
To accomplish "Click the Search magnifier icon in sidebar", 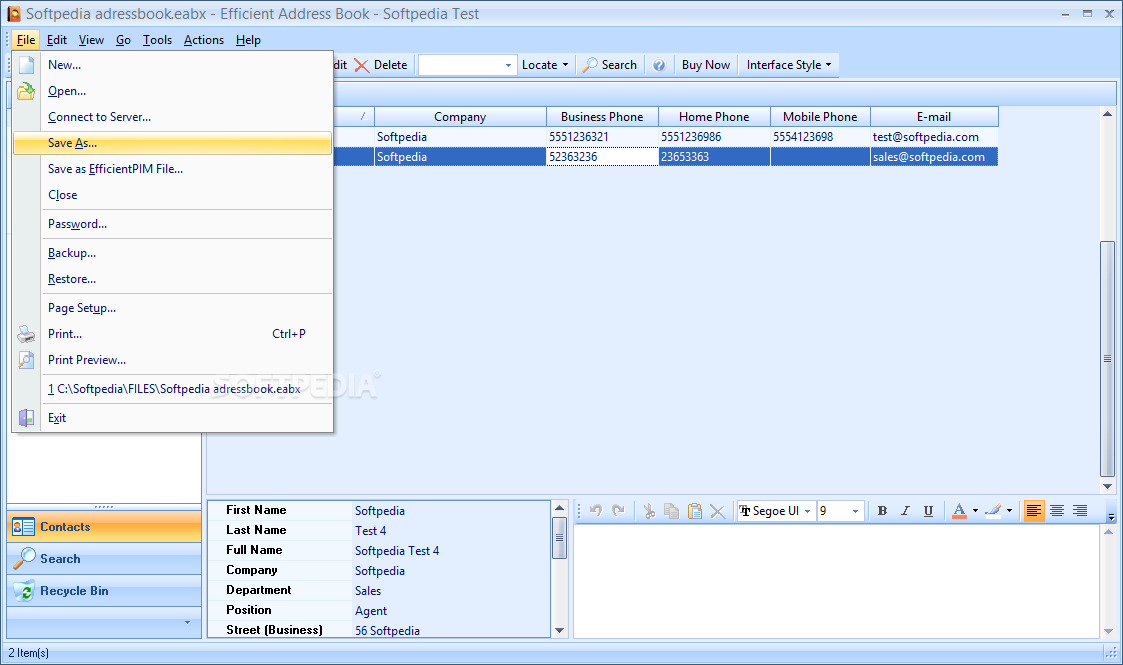I will coord(24,558).
